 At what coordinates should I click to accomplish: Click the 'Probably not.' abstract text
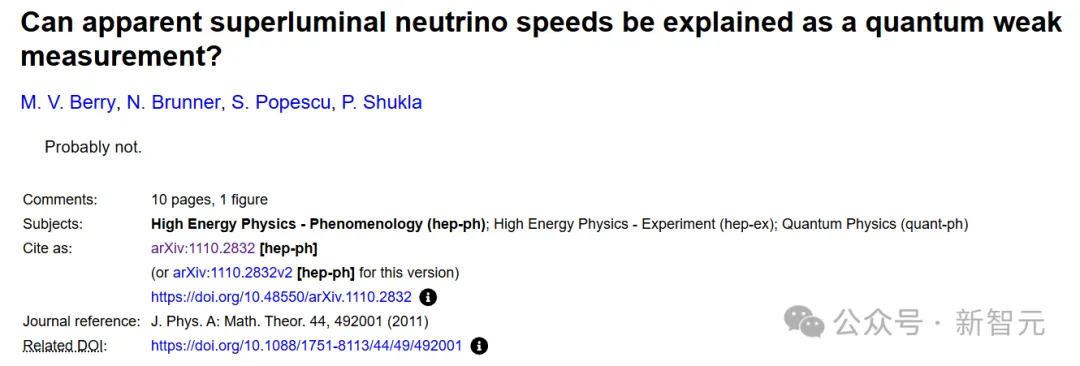point(94,148)
